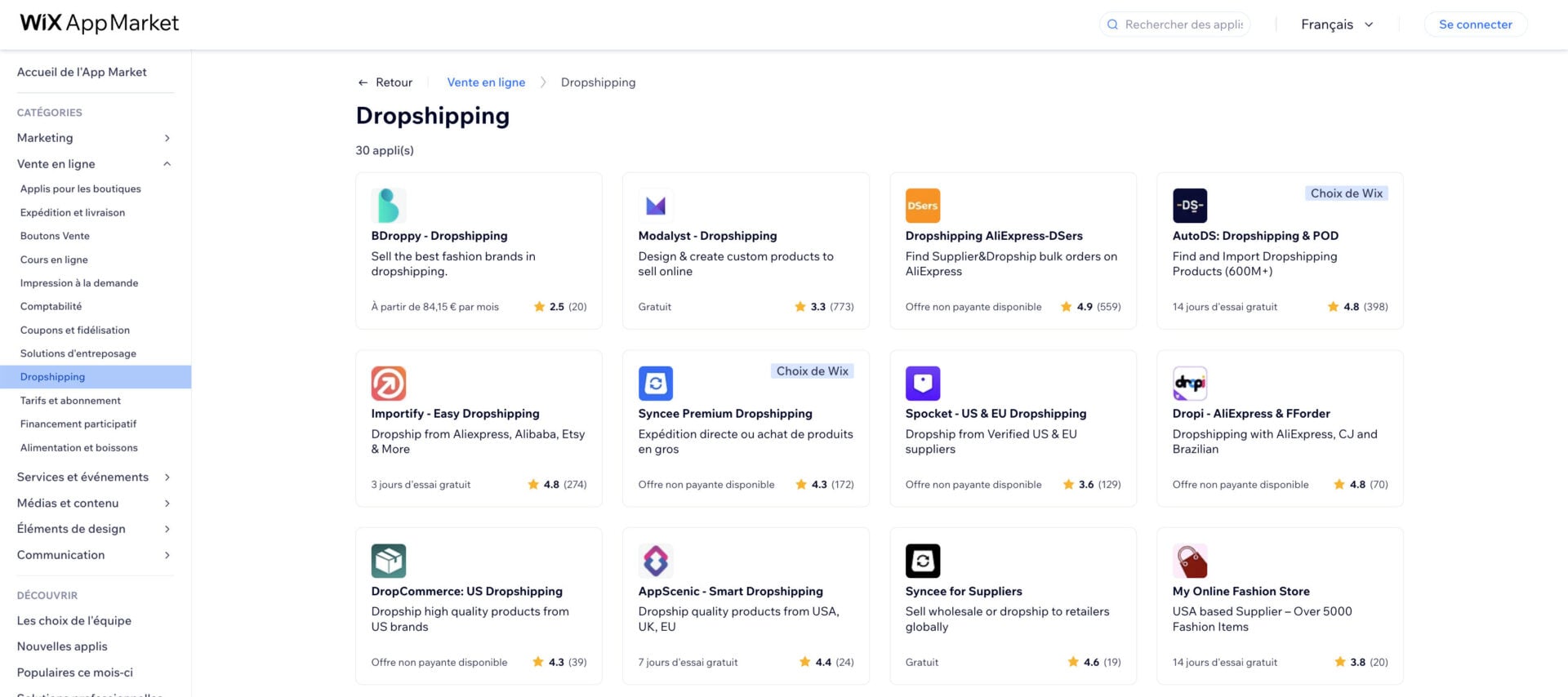
Task: Select Cours en ligne subcategory
Action: [x=54, y=260]
